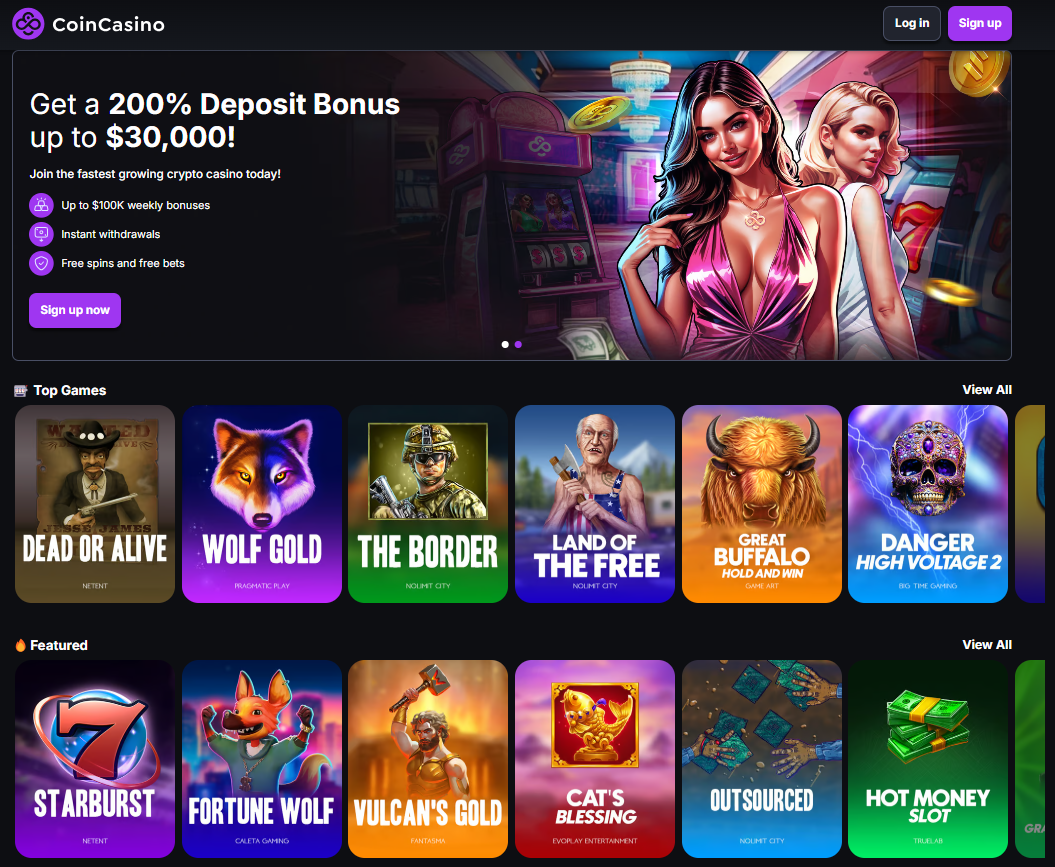1055x867 pixels.
Task: Launch the Wolf Gold game tile
Action: (x=262, y=504)
